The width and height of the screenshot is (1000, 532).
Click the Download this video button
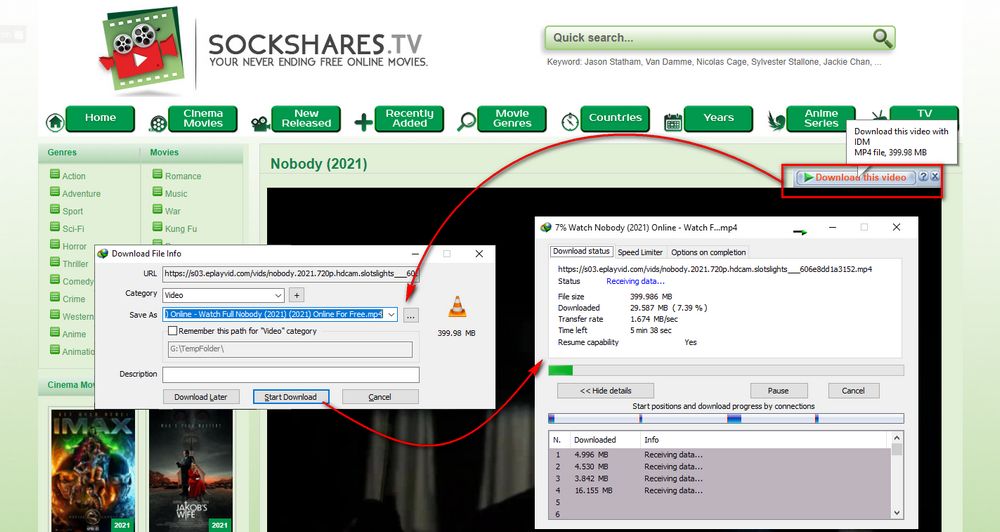(x=855, y=177)
